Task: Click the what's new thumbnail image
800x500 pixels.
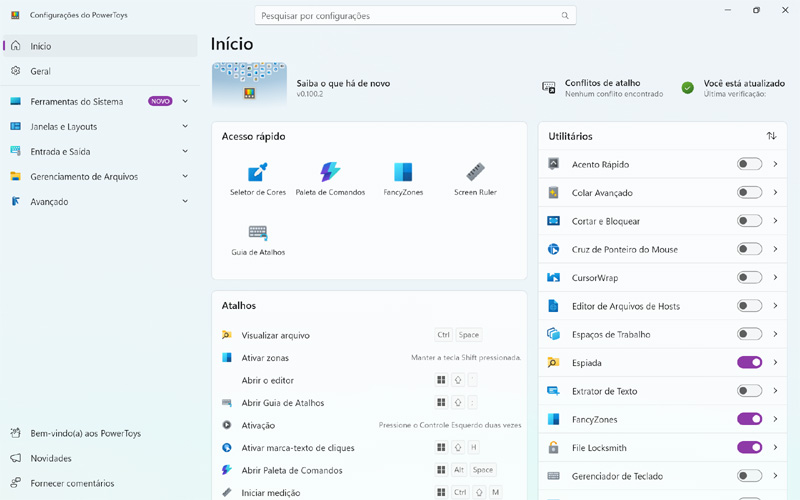Action: point(249,83)
